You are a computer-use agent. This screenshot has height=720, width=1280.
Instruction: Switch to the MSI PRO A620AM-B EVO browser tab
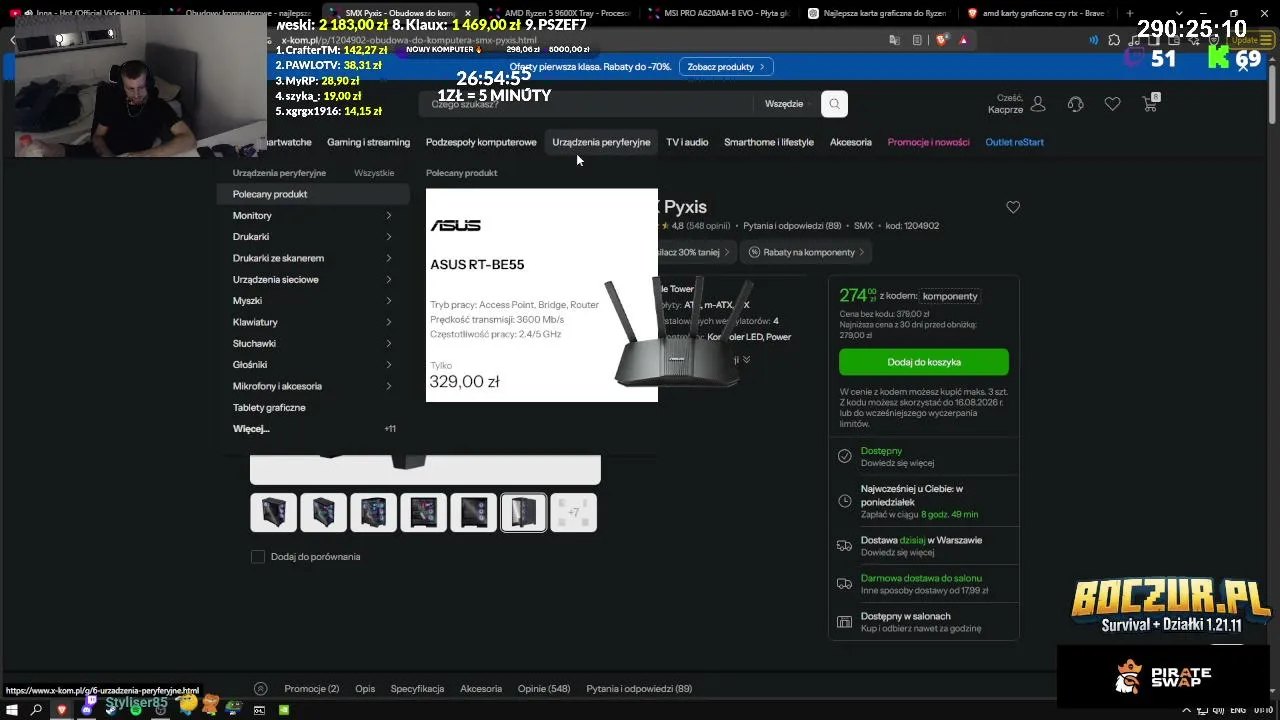pos(719,14)
